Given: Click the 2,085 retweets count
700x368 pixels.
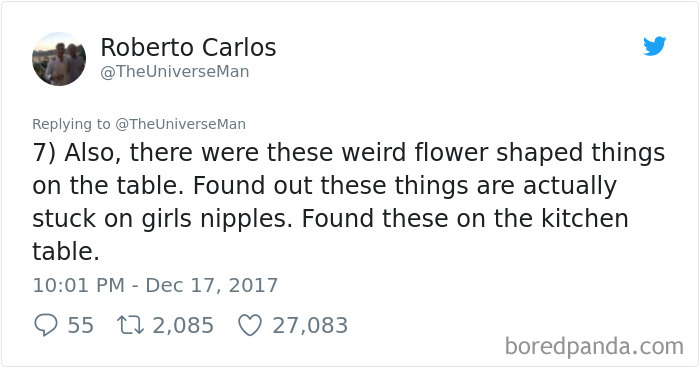Looking at the screenshot, I should [x=183, y=325].
